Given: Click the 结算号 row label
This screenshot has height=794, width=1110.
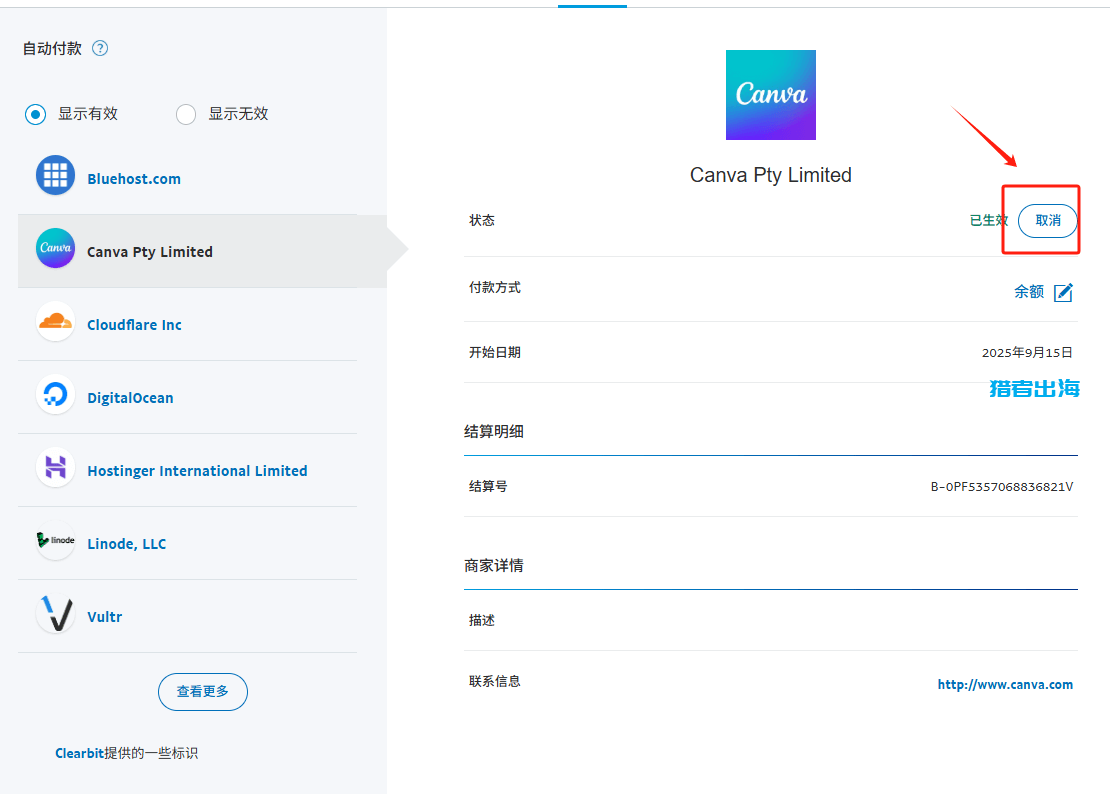Looking at the screenshot, I should pos(488,486).
